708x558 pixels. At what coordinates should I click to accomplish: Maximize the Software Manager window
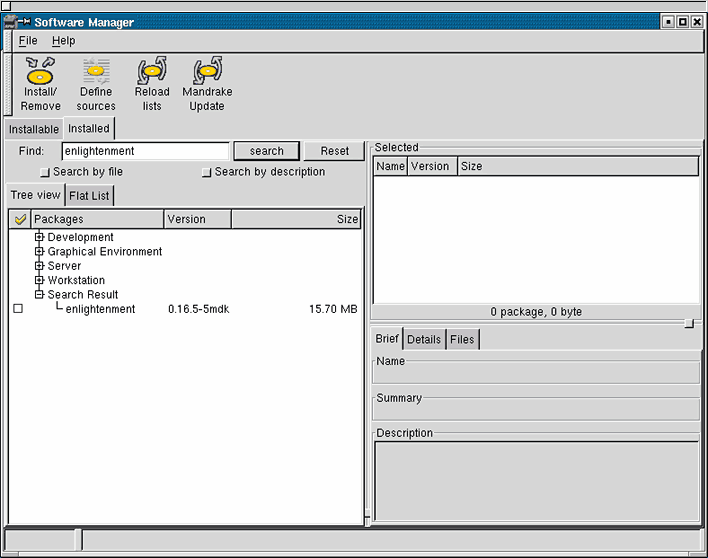pos(682,22)
